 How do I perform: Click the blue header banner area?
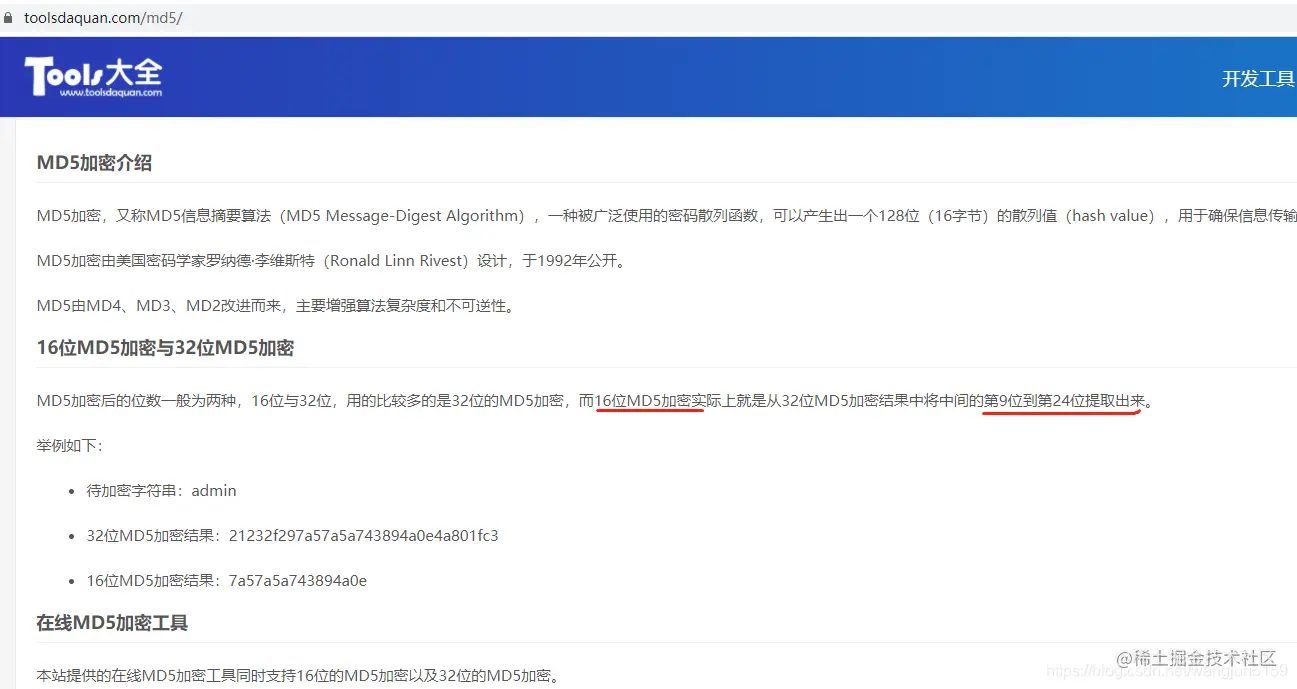(x=650, y=77)
